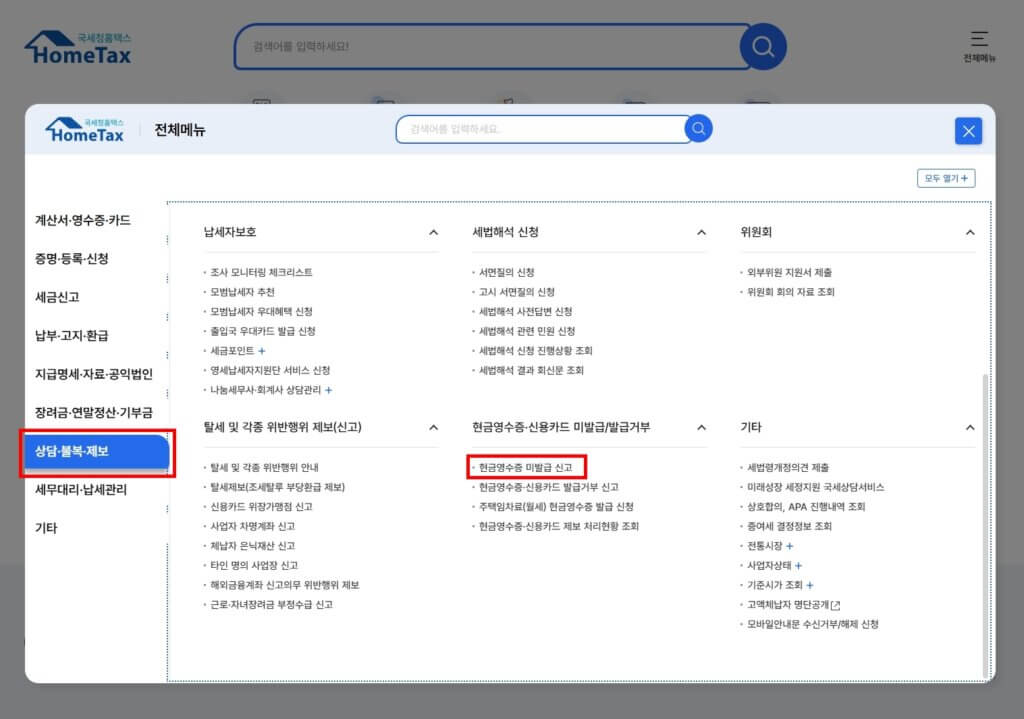Open 출입국 우대카드 발급 신청 link
1024x719 pixels.
tap(263, 331)
